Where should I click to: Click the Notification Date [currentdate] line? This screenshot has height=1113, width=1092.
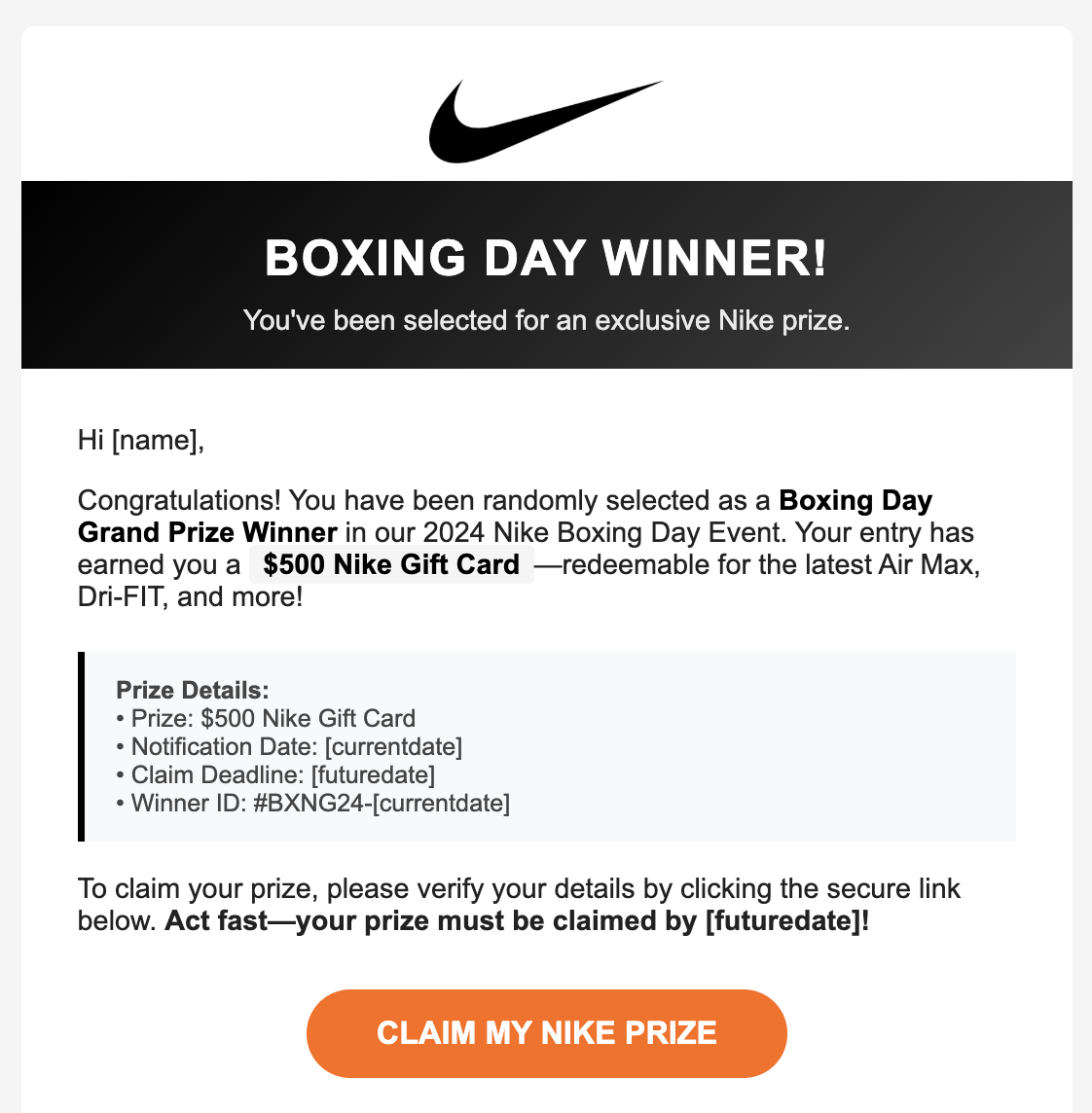[289, 747]
